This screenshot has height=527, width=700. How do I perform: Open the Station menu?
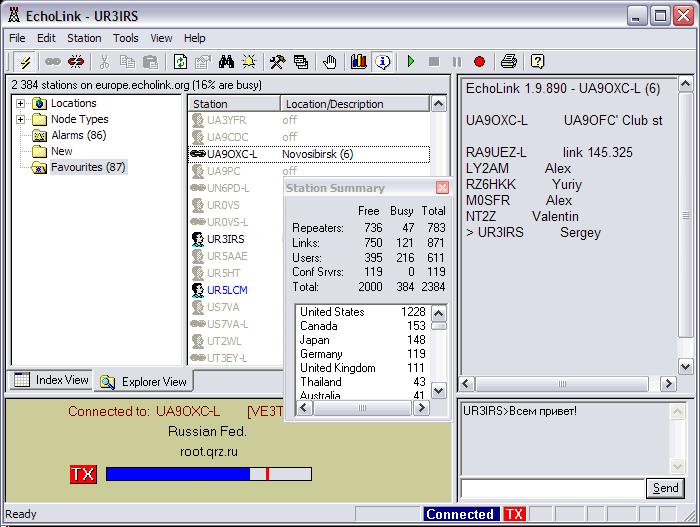[84, 38]
